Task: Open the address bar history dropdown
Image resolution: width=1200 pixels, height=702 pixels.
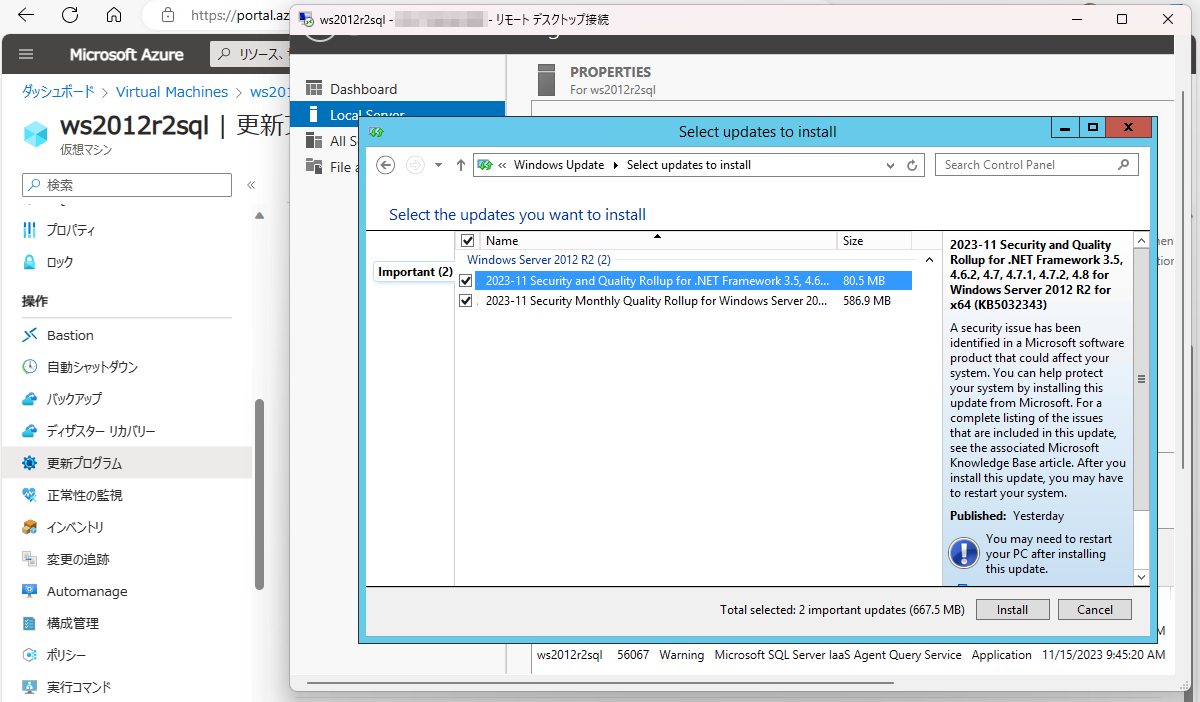Action: click(890, 164)
